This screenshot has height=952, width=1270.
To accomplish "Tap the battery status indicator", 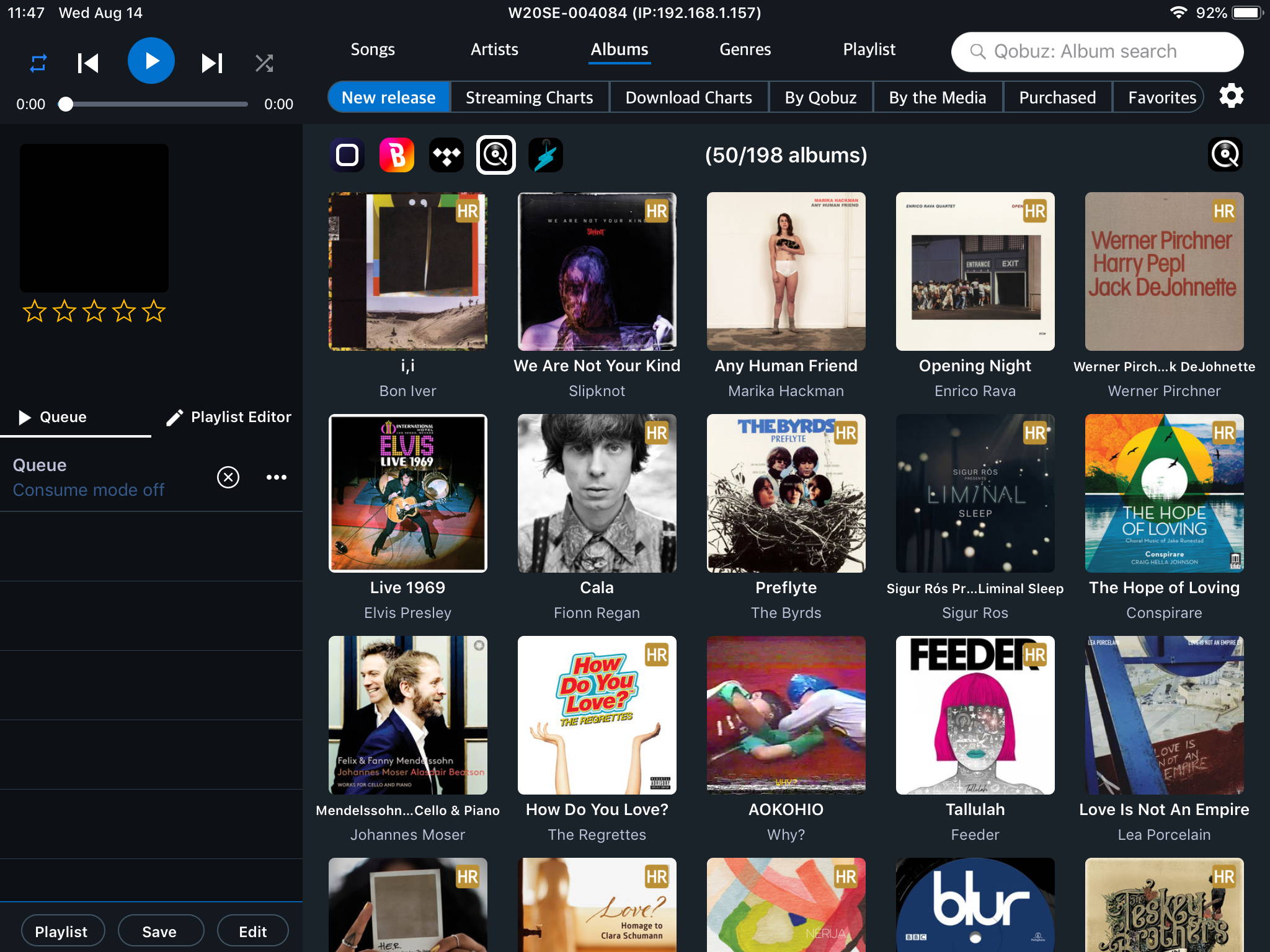I will pos(1248,12).
